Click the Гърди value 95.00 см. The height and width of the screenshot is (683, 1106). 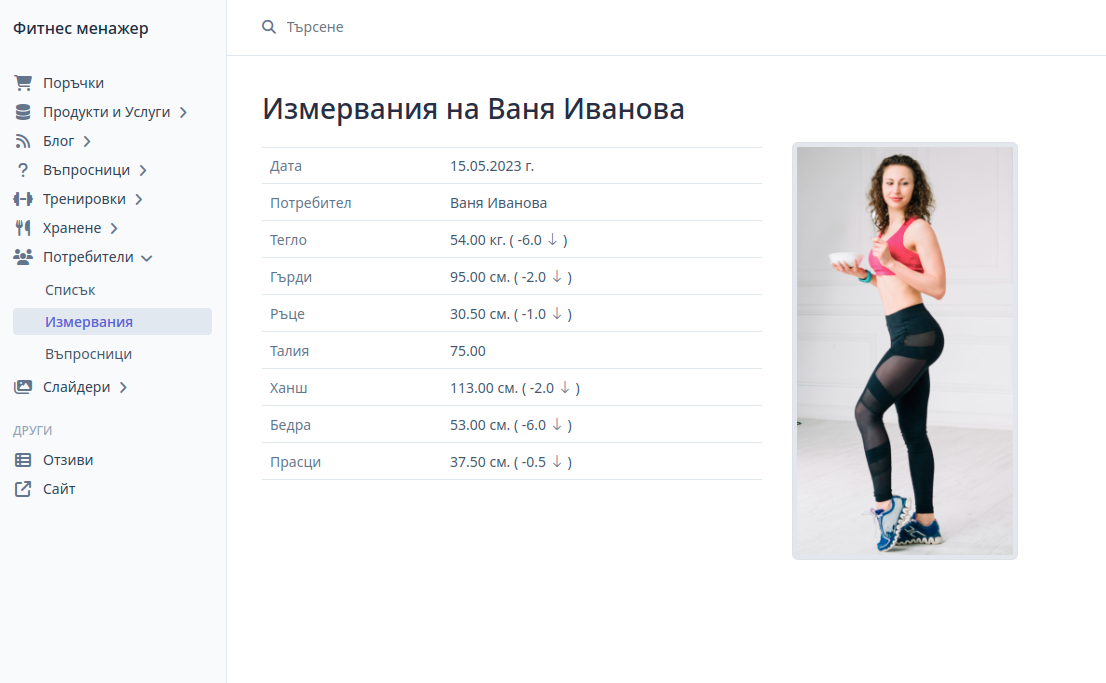tap(480, 277)
